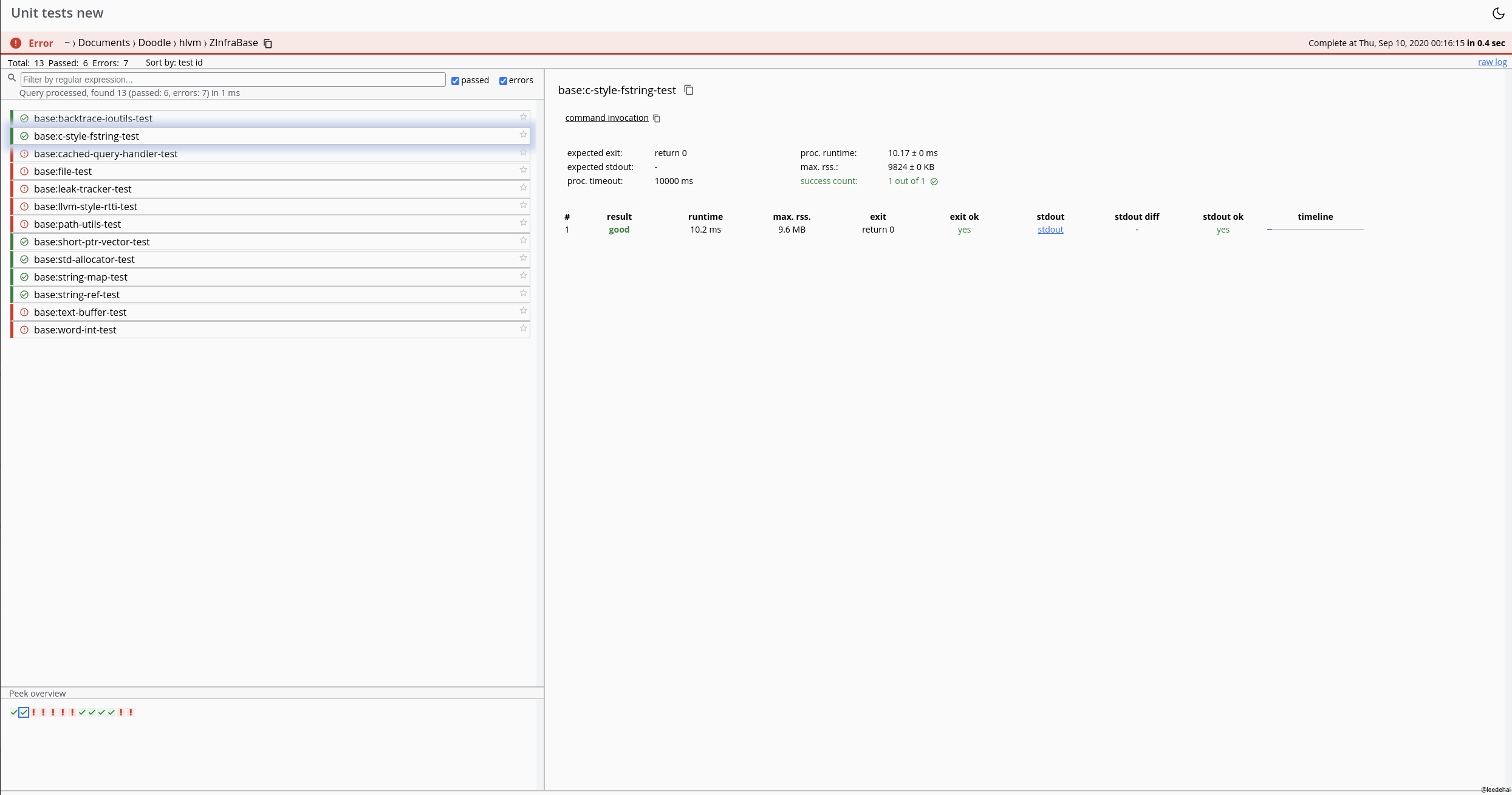Image resolution: width=1512 pixels, height=795 pixels.
Task: Star base:text-buffer-test
Action: tap(523, 310)
